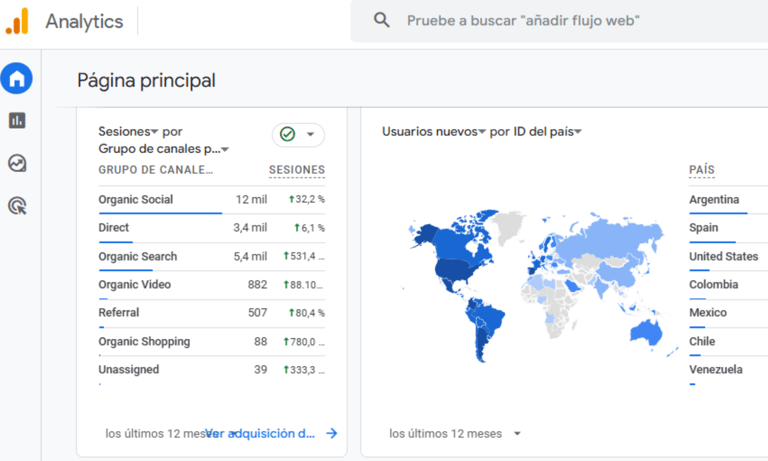
Task: Select the Direct channel row
Action: tap(212, 228)
